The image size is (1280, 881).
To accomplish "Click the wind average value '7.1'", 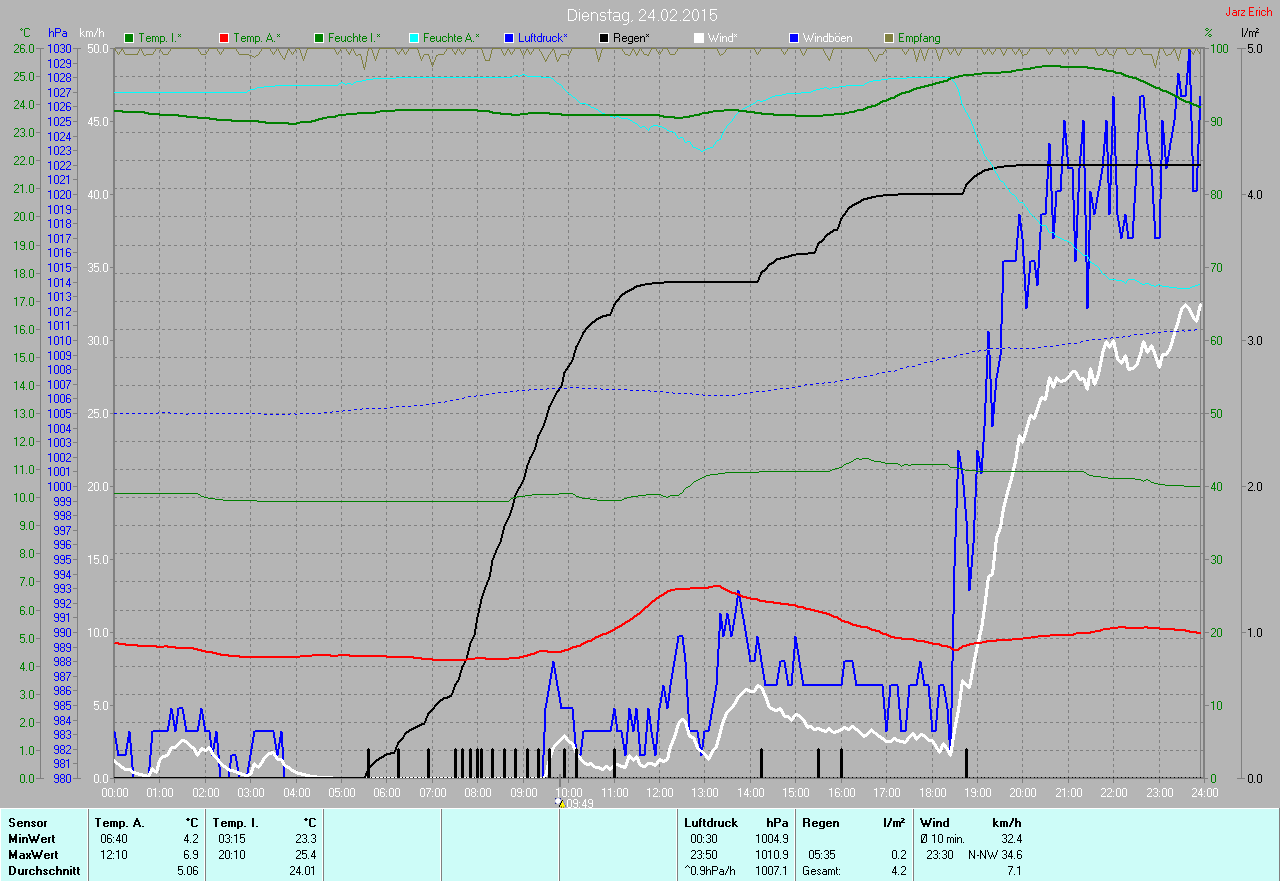I will pyautogui.click(x=1013, y=871).
